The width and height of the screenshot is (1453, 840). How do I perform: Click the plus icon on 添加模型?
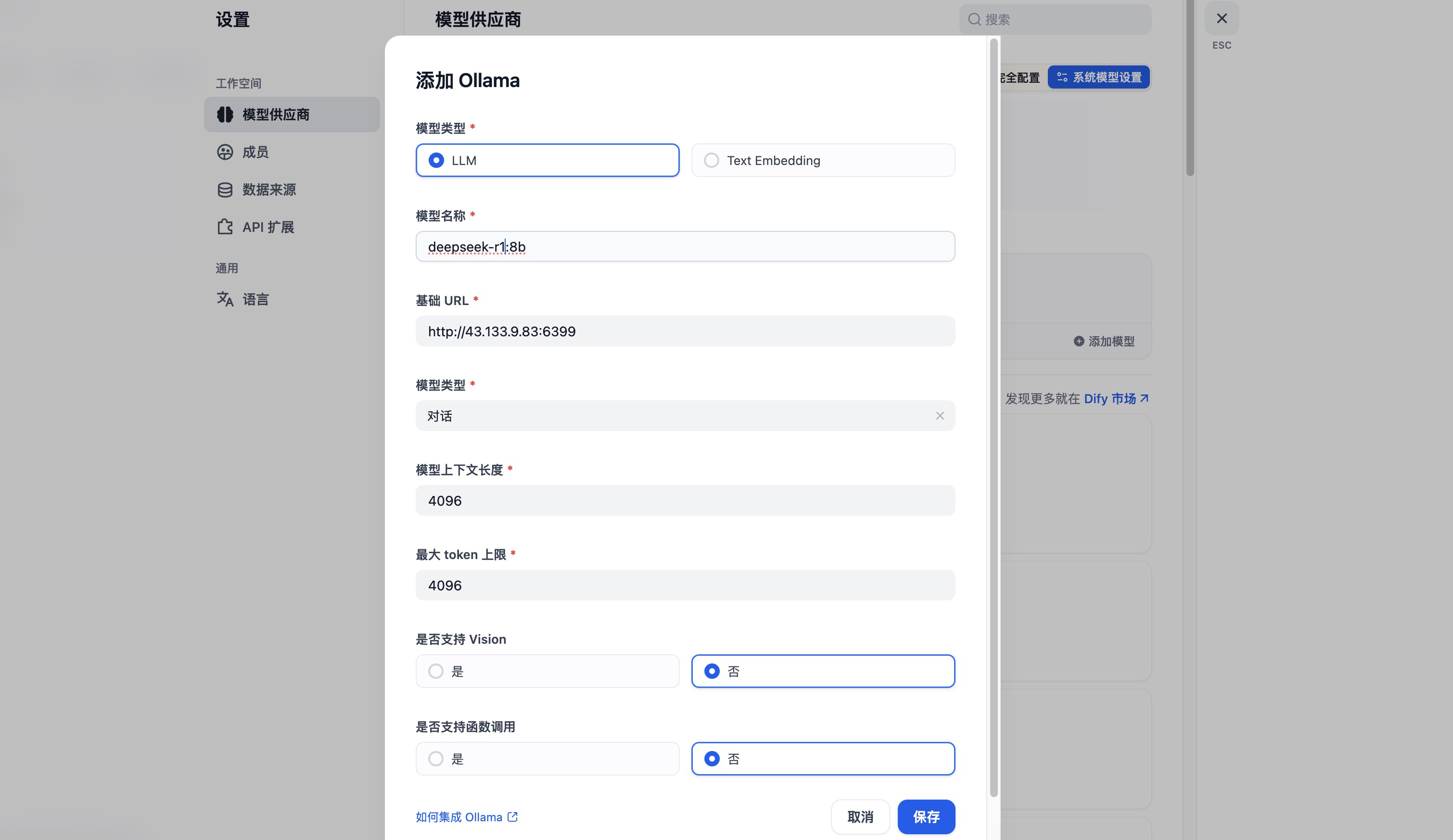[x=1078, y=341]
